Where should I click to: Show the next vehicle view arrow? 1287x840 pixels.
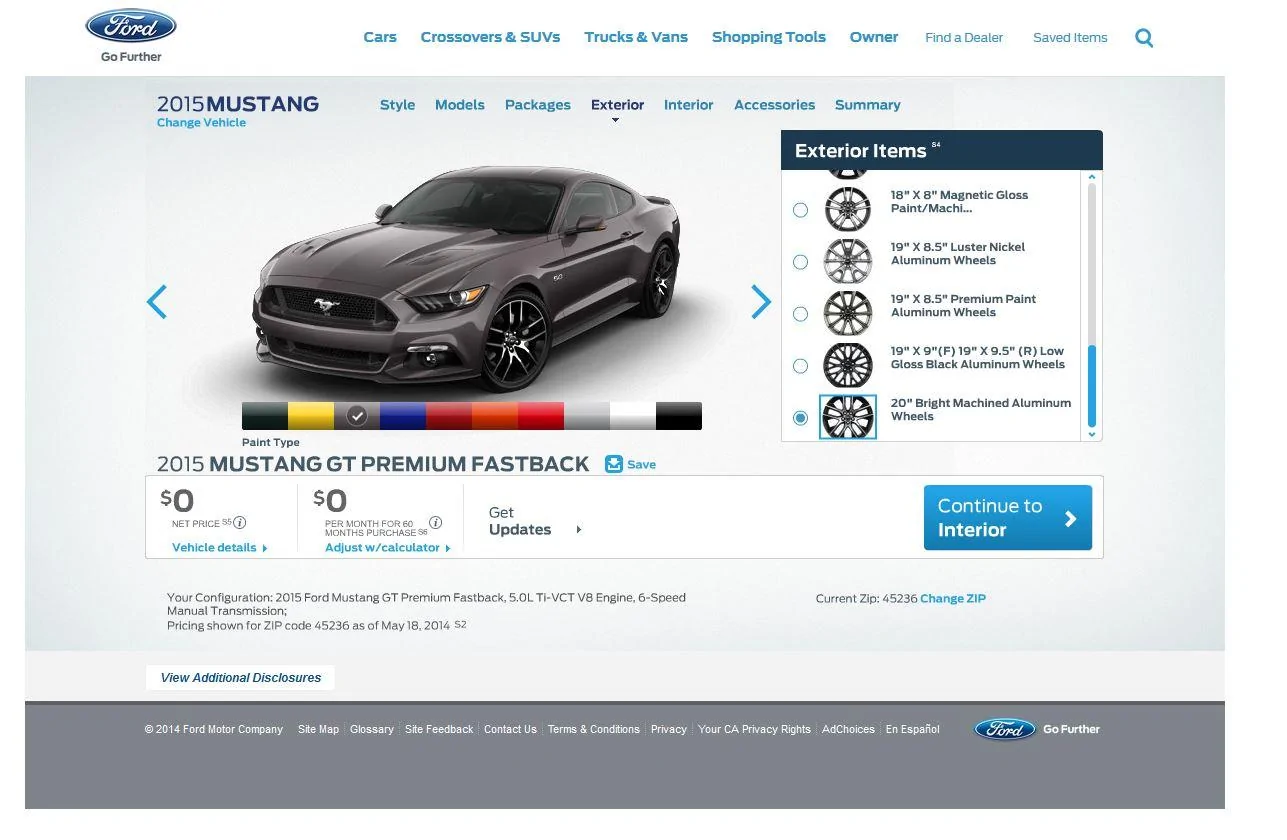coord(761,301)
